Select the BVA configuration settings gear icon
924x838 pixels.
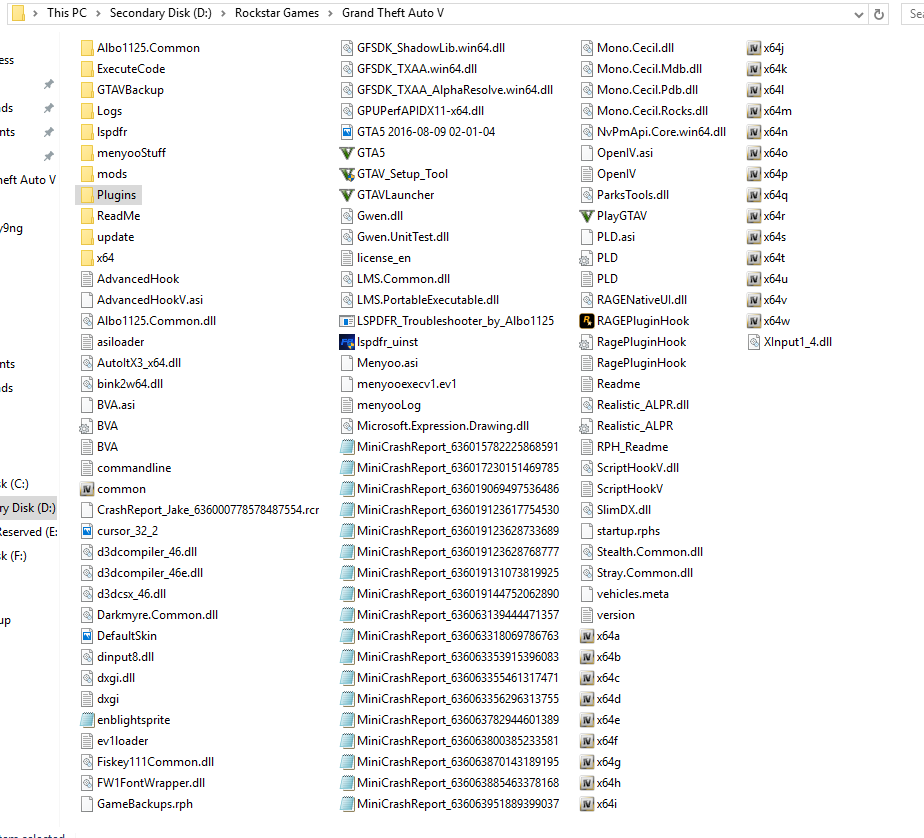[86, 426]
